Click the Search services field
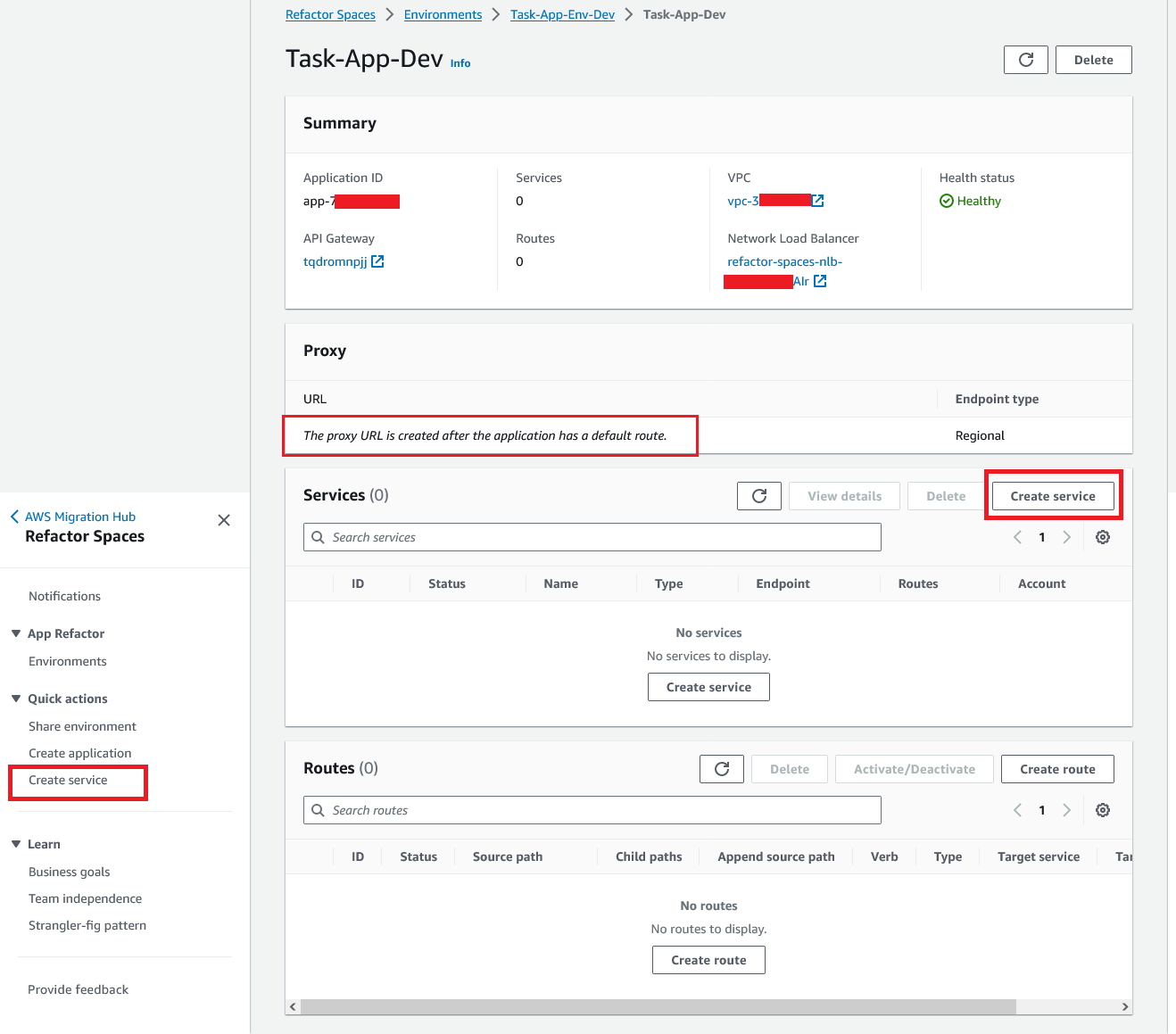The width and height of the screenshot is (1176, 1034). (592, 537)
